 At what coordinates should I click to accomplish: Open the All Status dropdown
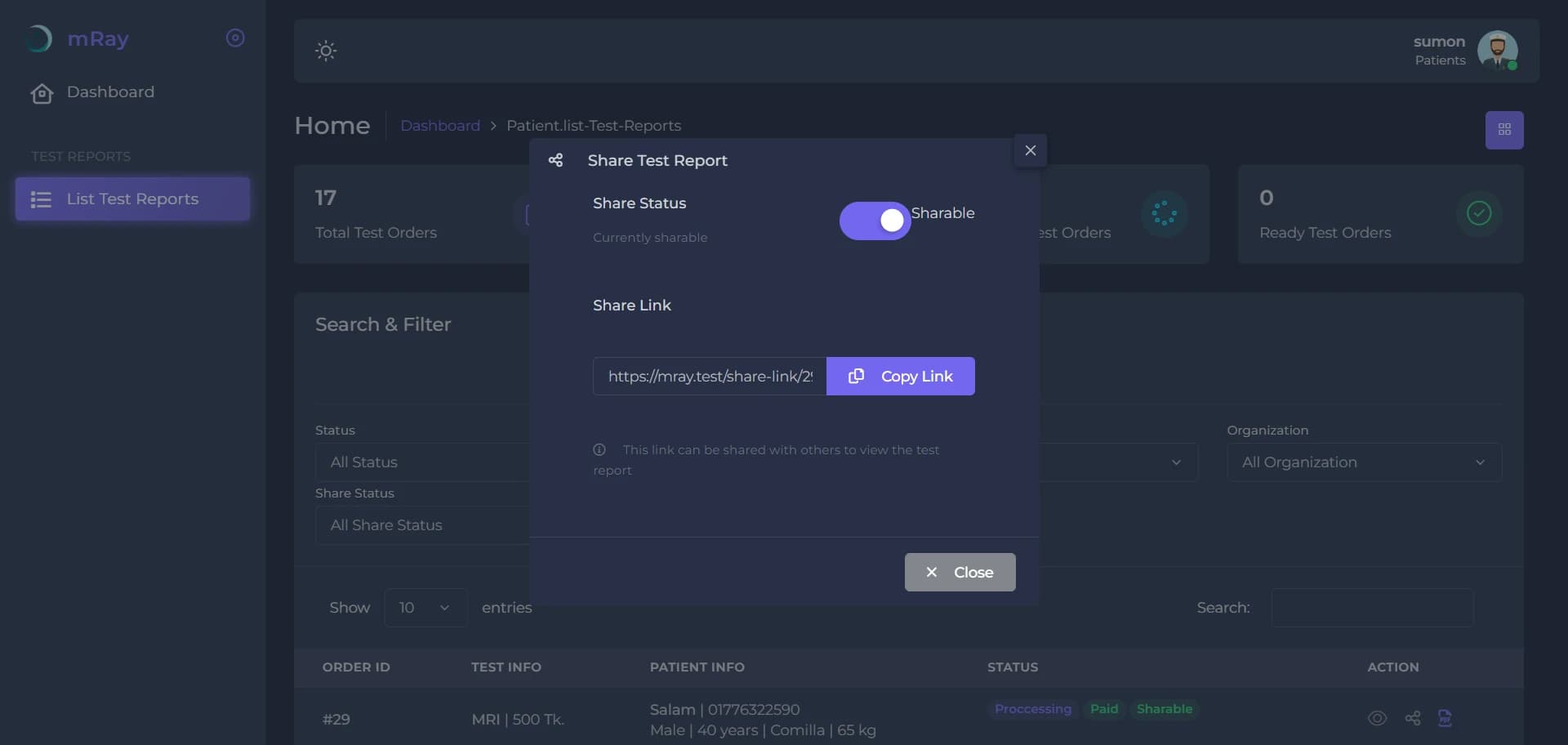[422, 462]
